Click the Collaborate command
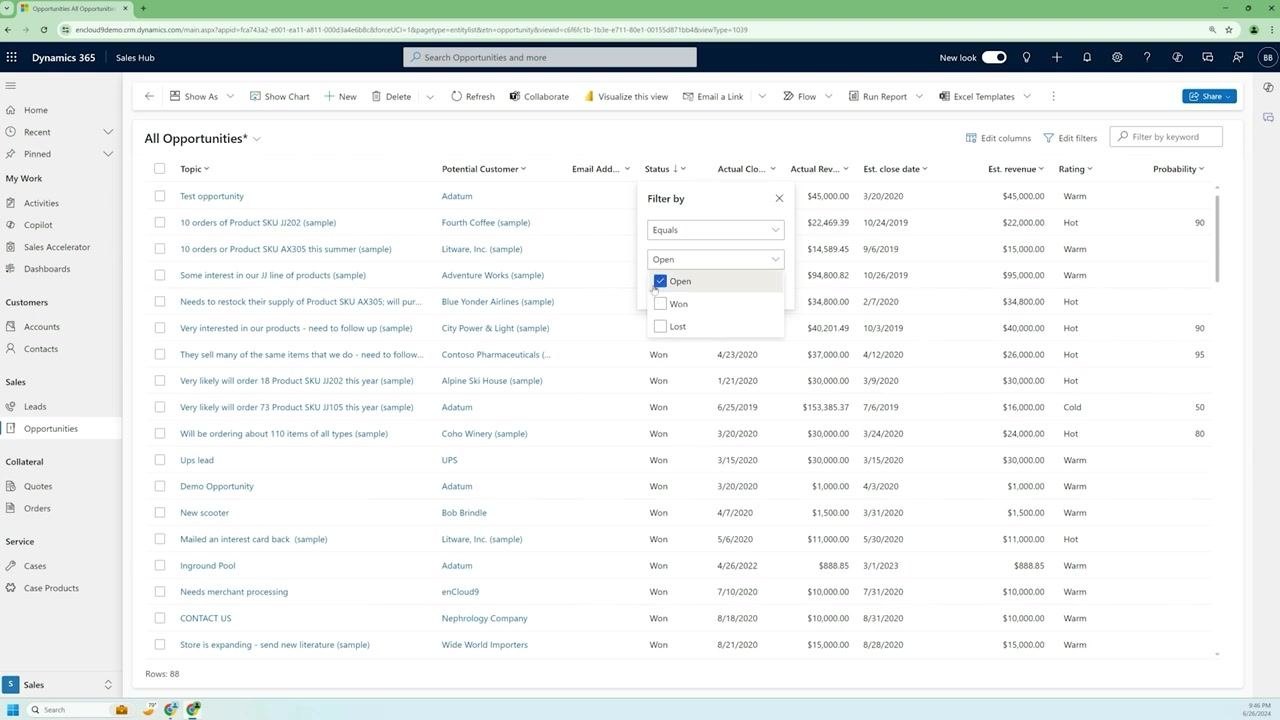The height and width of the screenshot is (720, 1280). [539, 96]
